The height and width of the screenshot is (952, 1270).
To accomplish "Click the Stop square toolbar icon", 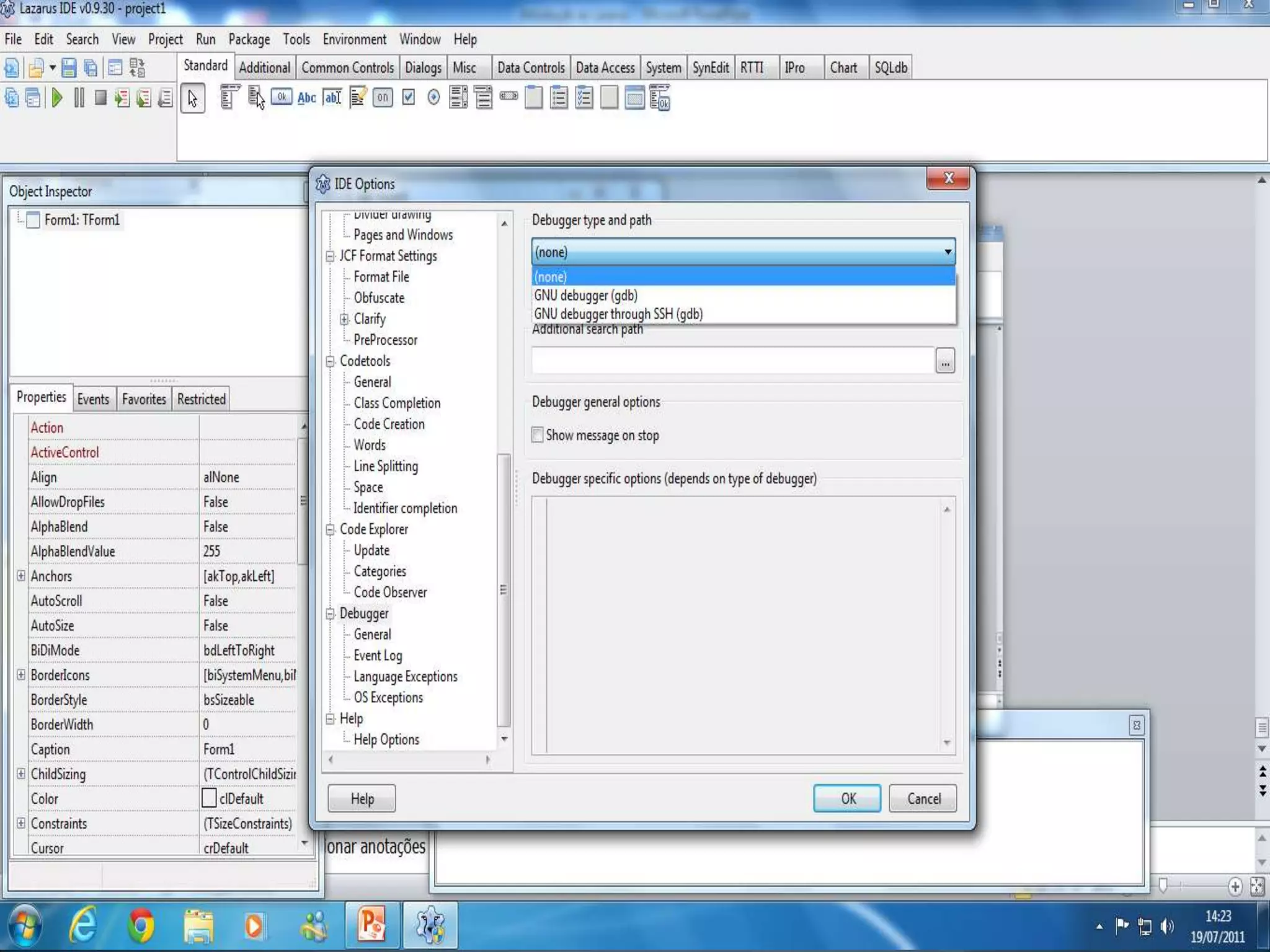I will (x=100, y=98).
